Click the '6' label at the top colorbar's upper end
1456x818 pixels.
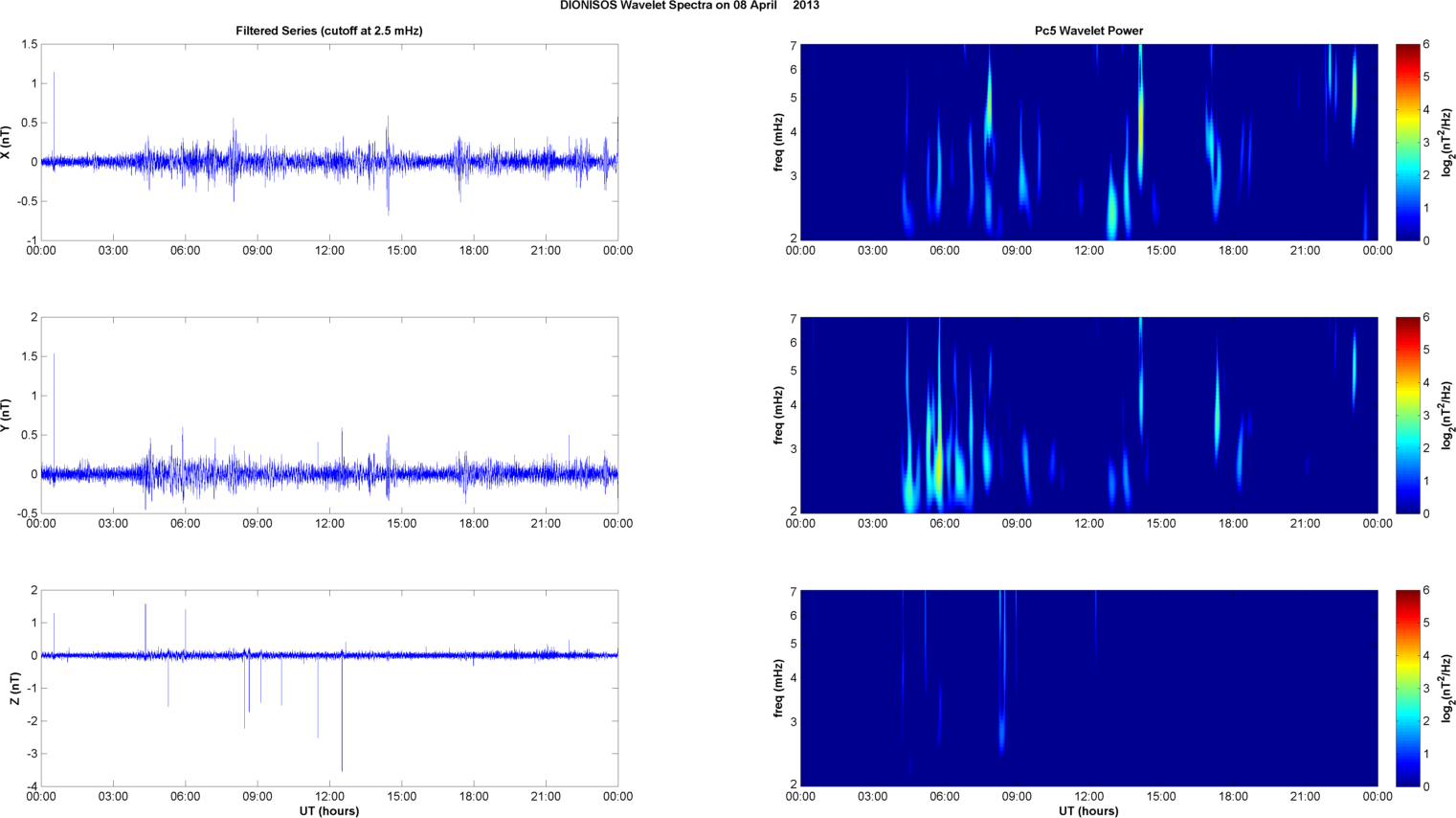pyautogui.click(x=1426, y=44)
